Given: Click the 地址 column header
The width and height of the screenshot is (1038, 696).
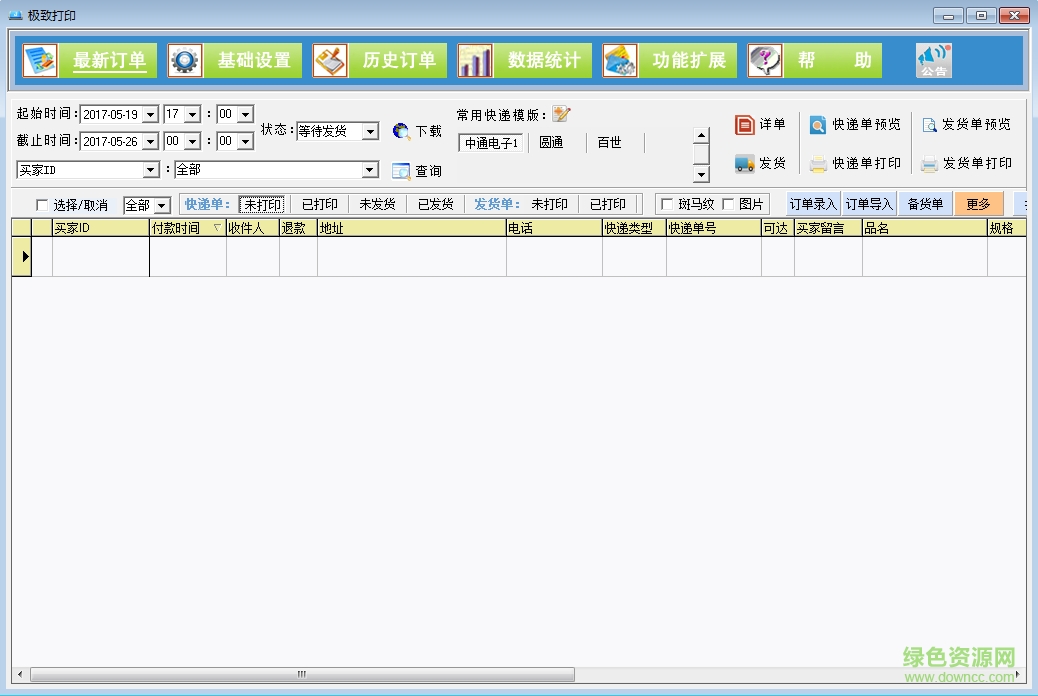Looking at the screenshot, I should (x=411, y=228).
